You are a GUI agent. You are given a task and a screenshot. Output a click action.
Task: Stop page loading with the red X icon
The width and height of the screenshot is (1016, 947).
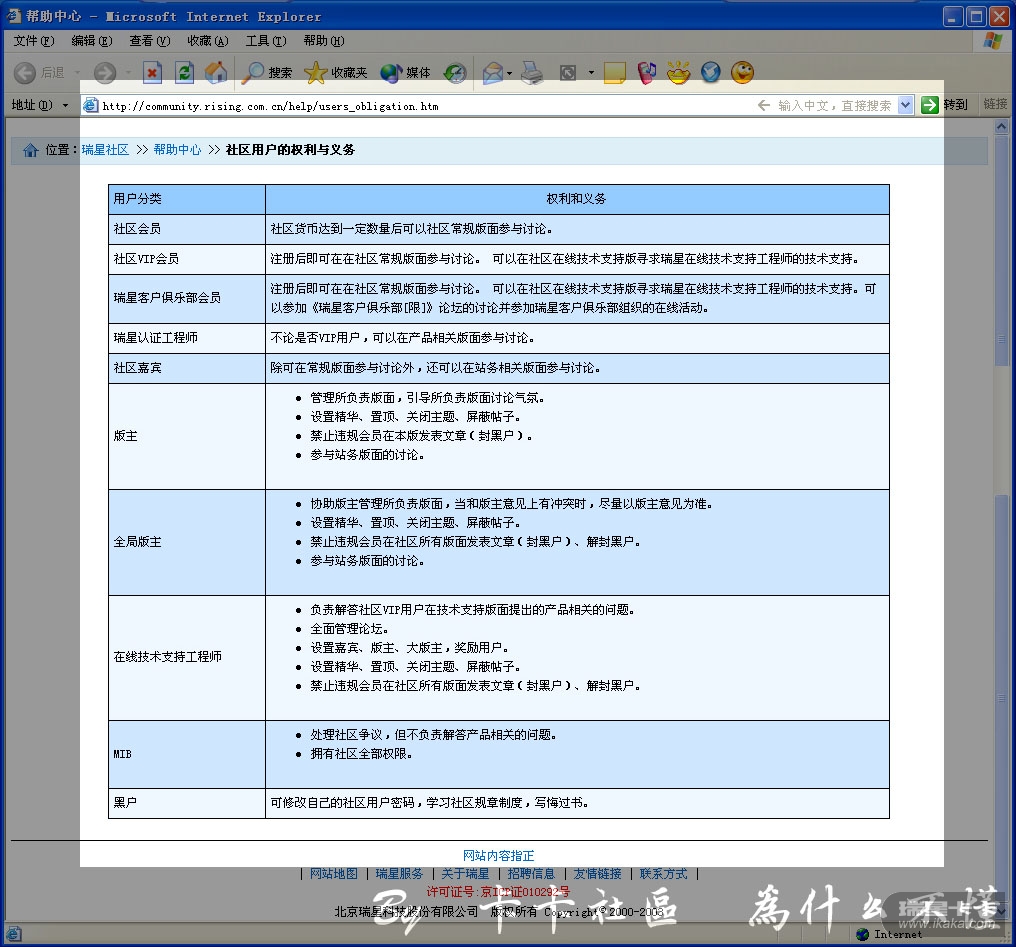click(152, 73)
